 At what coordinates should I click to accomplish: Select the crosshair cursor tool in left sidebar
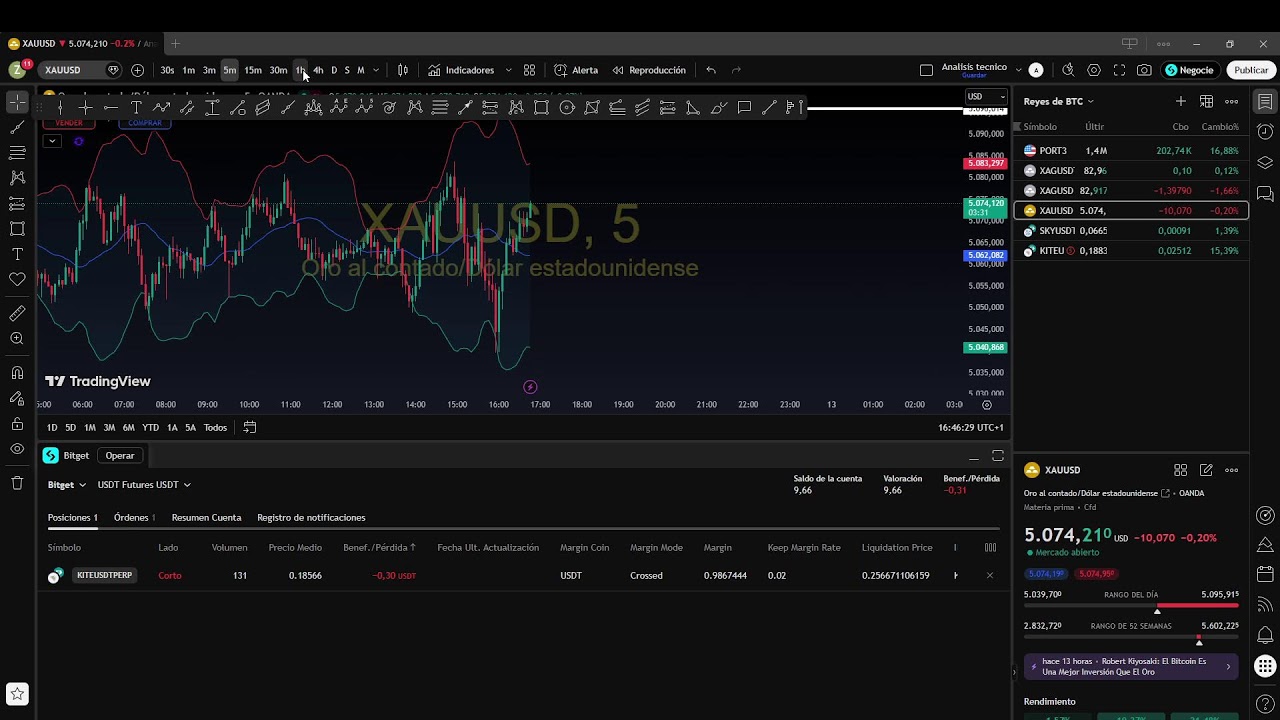[x=17, y=103]
